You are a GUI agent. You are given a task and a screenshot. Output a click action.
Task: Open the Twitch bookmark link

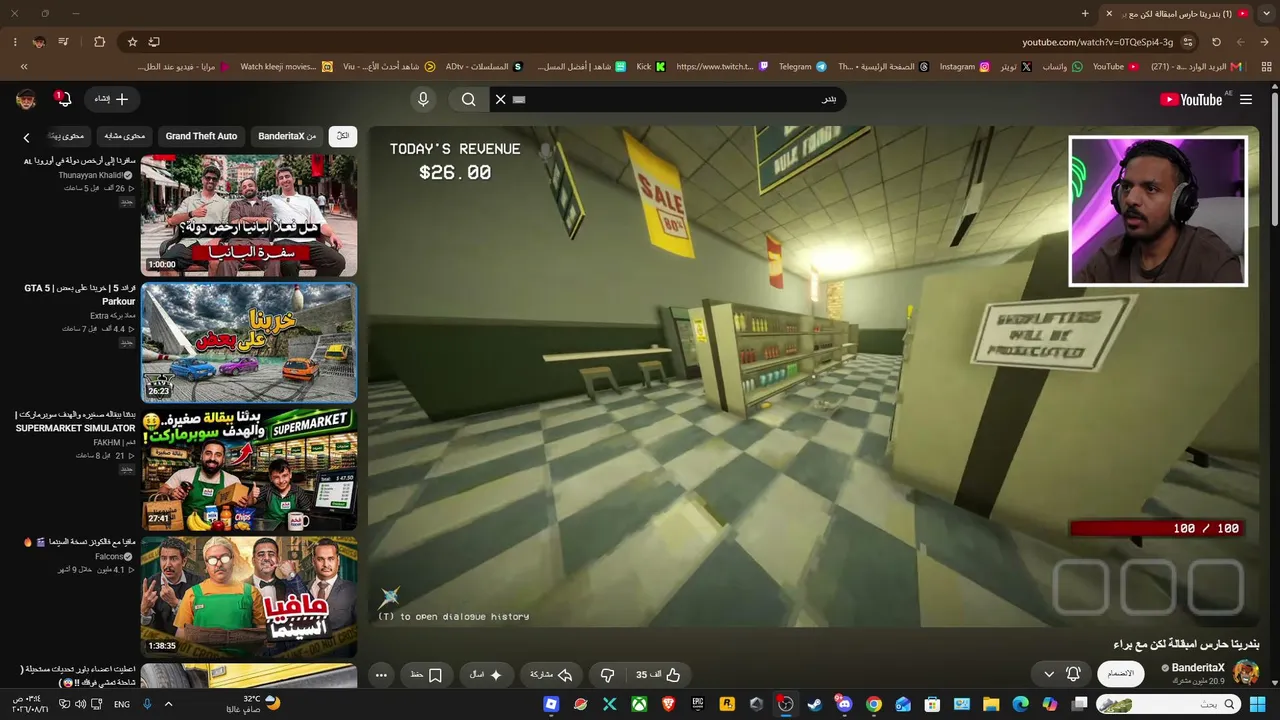pyautogui.click(x=722, y=67)
